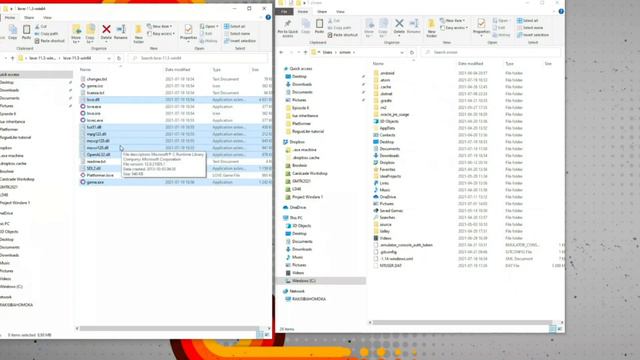
Task: Click search box in love-11.3-win64 window
Action: [199, 58]
